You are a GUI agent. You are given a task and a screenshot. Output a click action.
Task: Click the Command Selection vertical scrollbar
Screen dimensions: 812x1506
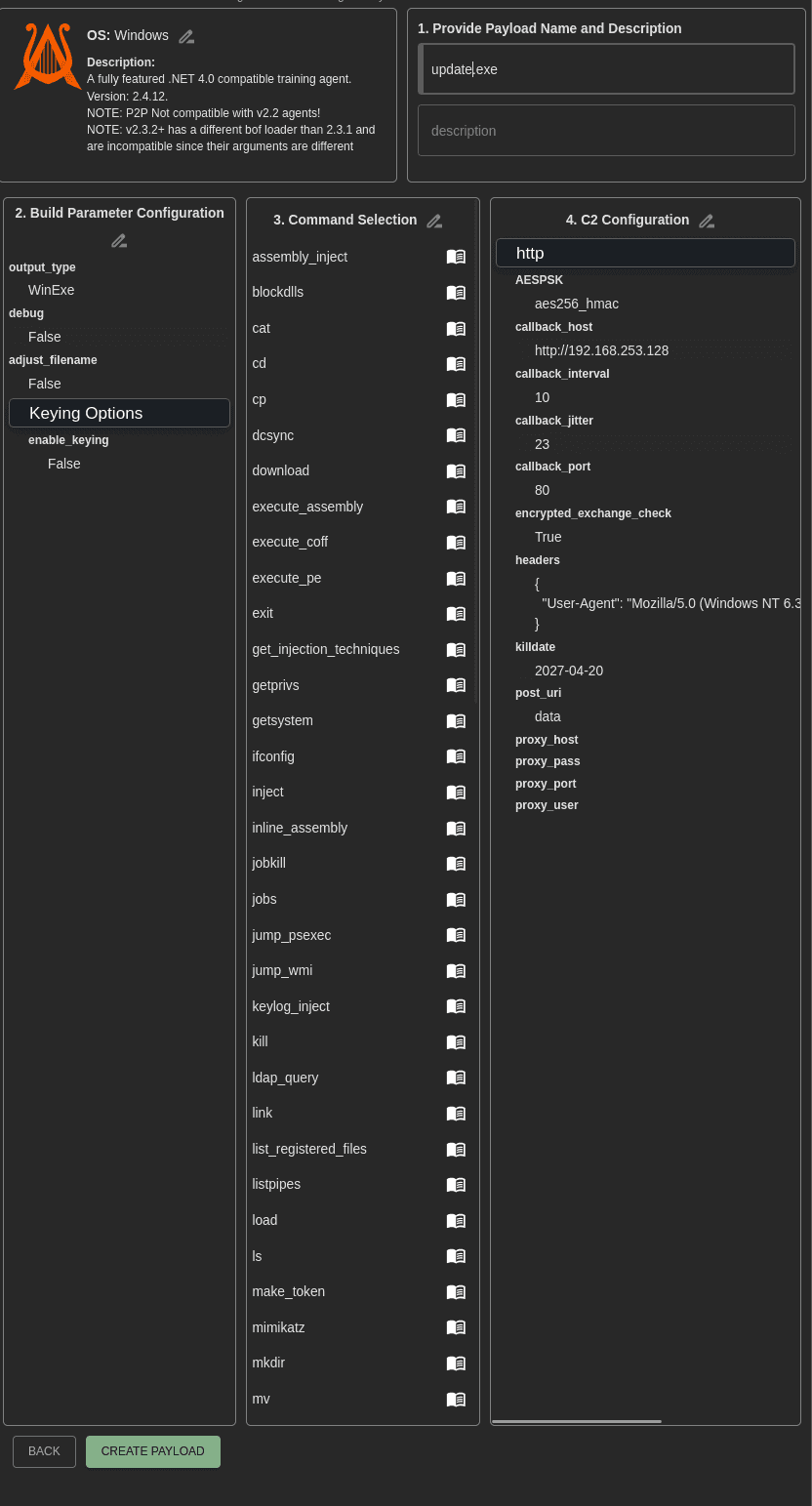coord(476,451)
